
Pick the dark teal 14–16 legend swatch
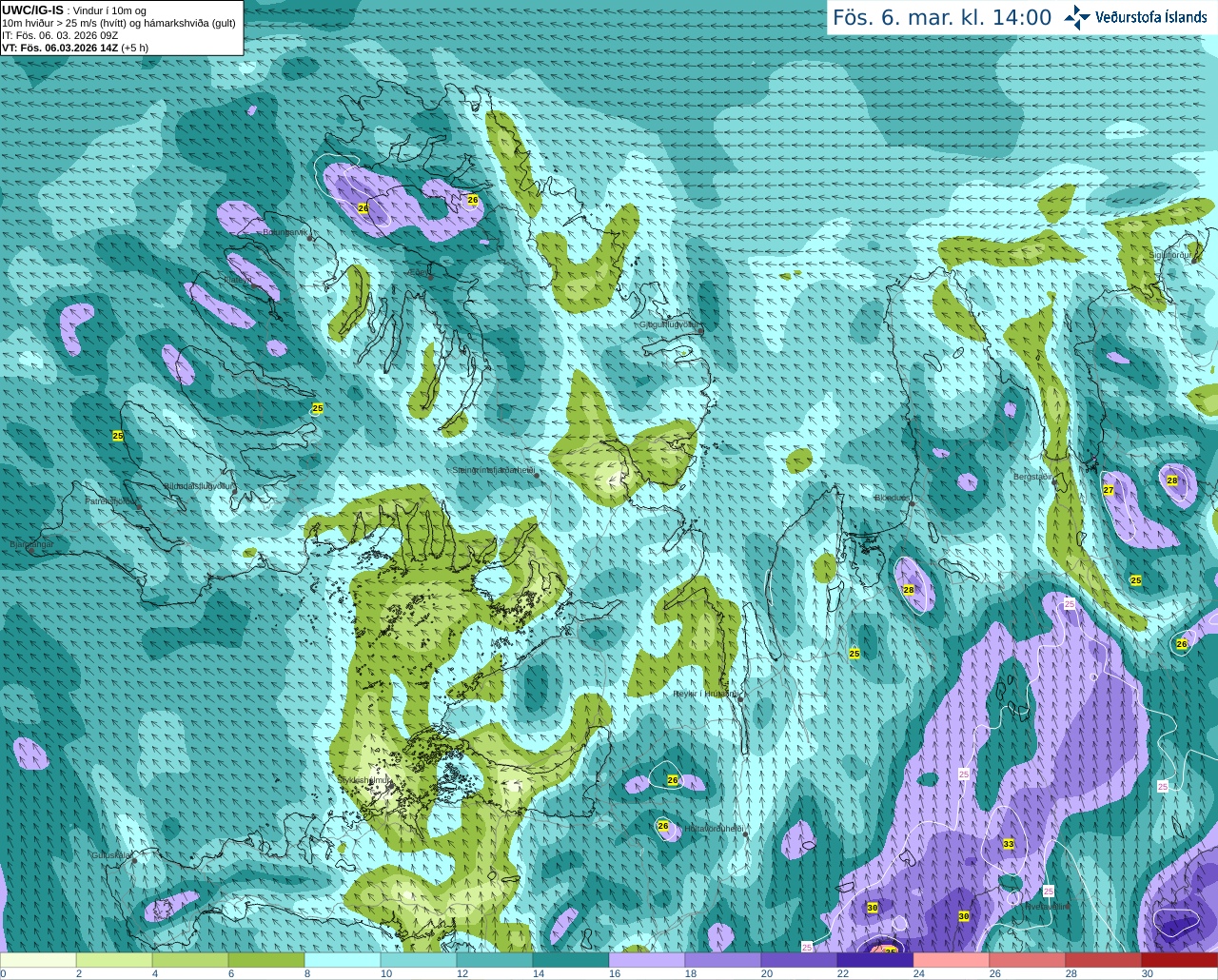click(571, 960)
